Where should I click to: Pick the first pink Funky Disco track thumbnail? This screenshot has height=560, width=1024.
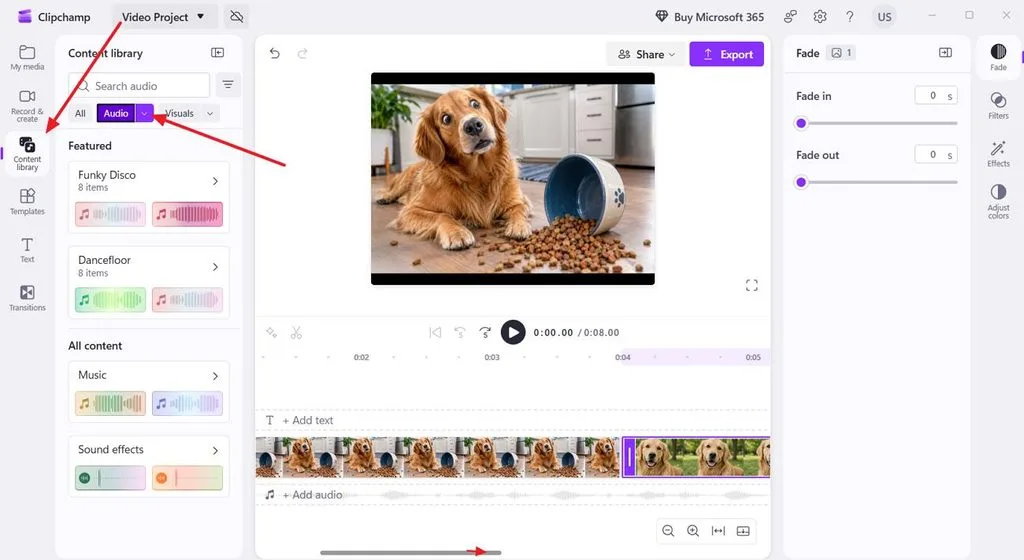(110, 214)
